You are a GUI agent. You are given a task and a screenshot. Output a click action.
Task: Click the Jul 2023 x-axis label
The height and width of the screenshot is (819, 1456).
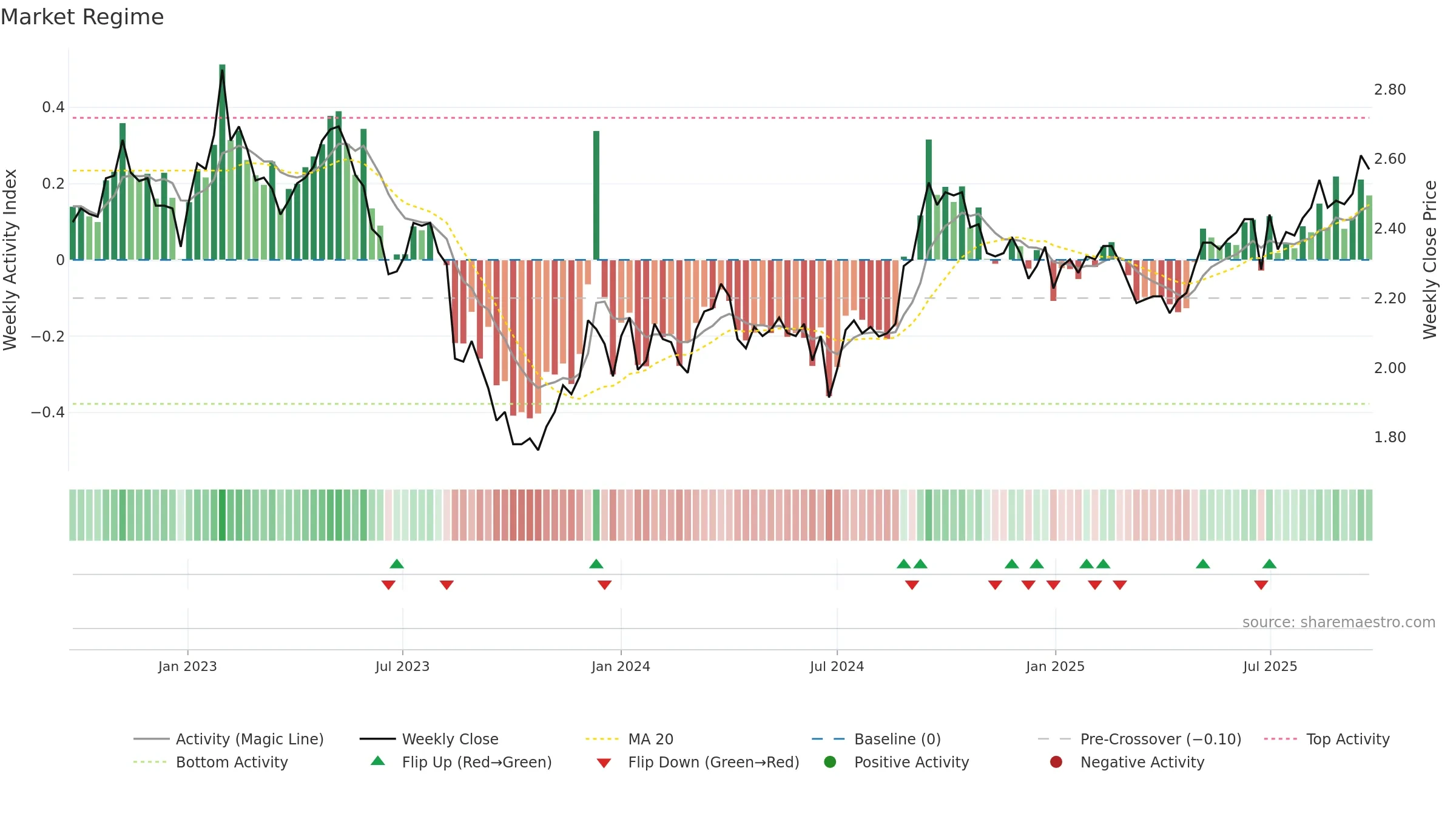click(x=402, y=666)
